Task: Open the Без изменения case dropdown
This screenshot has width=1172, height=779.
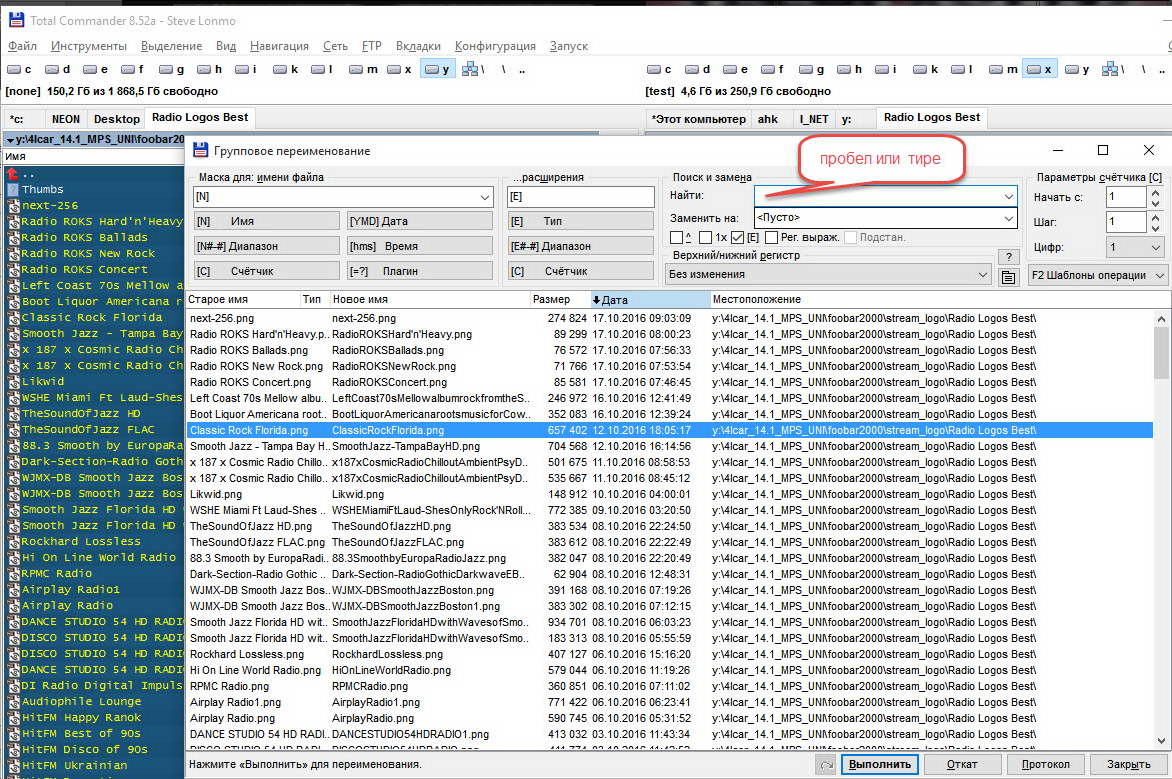Action: 828,274
